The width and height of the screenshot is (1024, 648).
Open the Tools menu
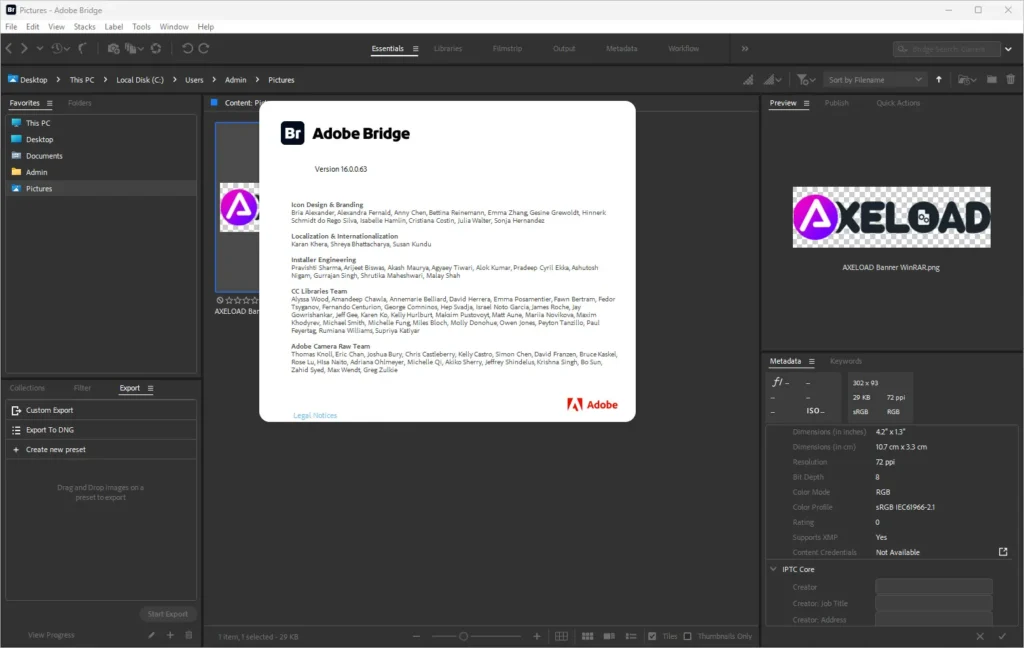coord(140,26)
